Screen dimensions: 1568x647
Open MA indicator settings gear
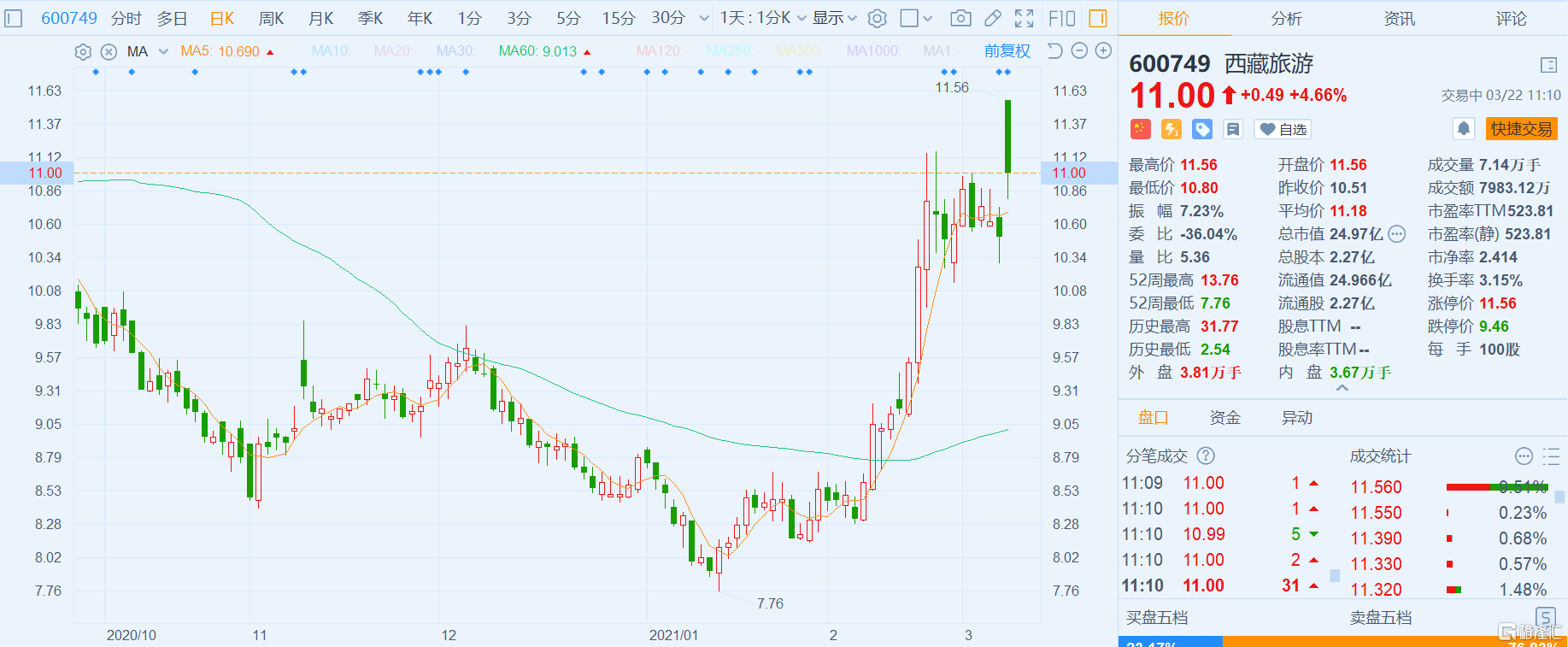pyautogui.click(x=83, y=51)
